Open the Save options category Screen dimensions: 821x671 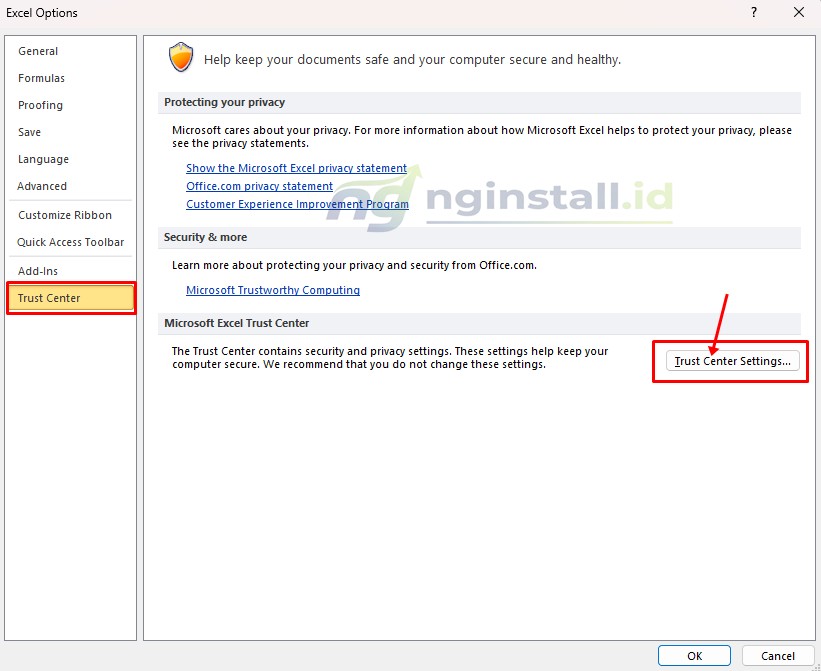[29, 132]
